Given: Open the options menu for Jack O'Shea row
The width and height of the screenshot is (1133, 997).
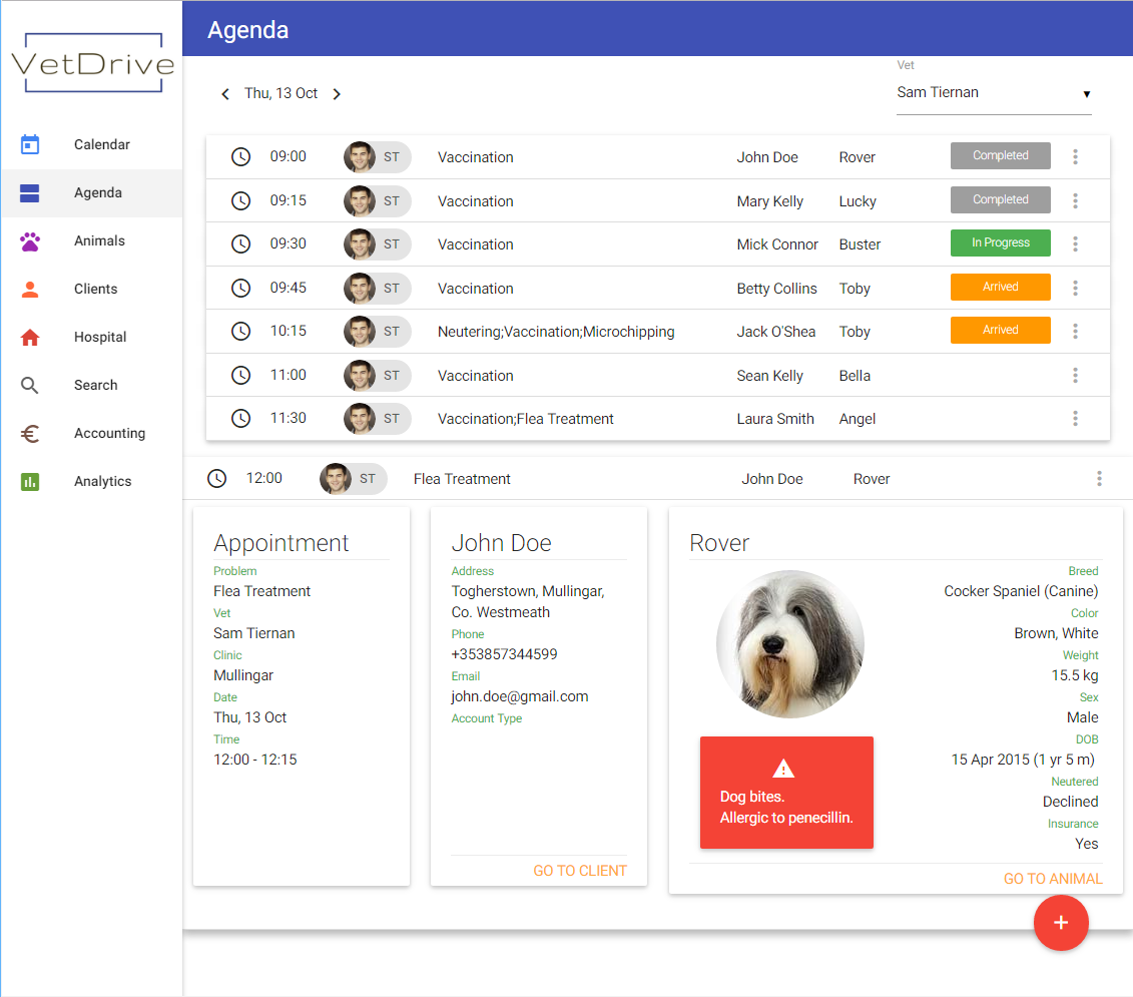Looking at the screenshot, I should (x=1075, y=332).
